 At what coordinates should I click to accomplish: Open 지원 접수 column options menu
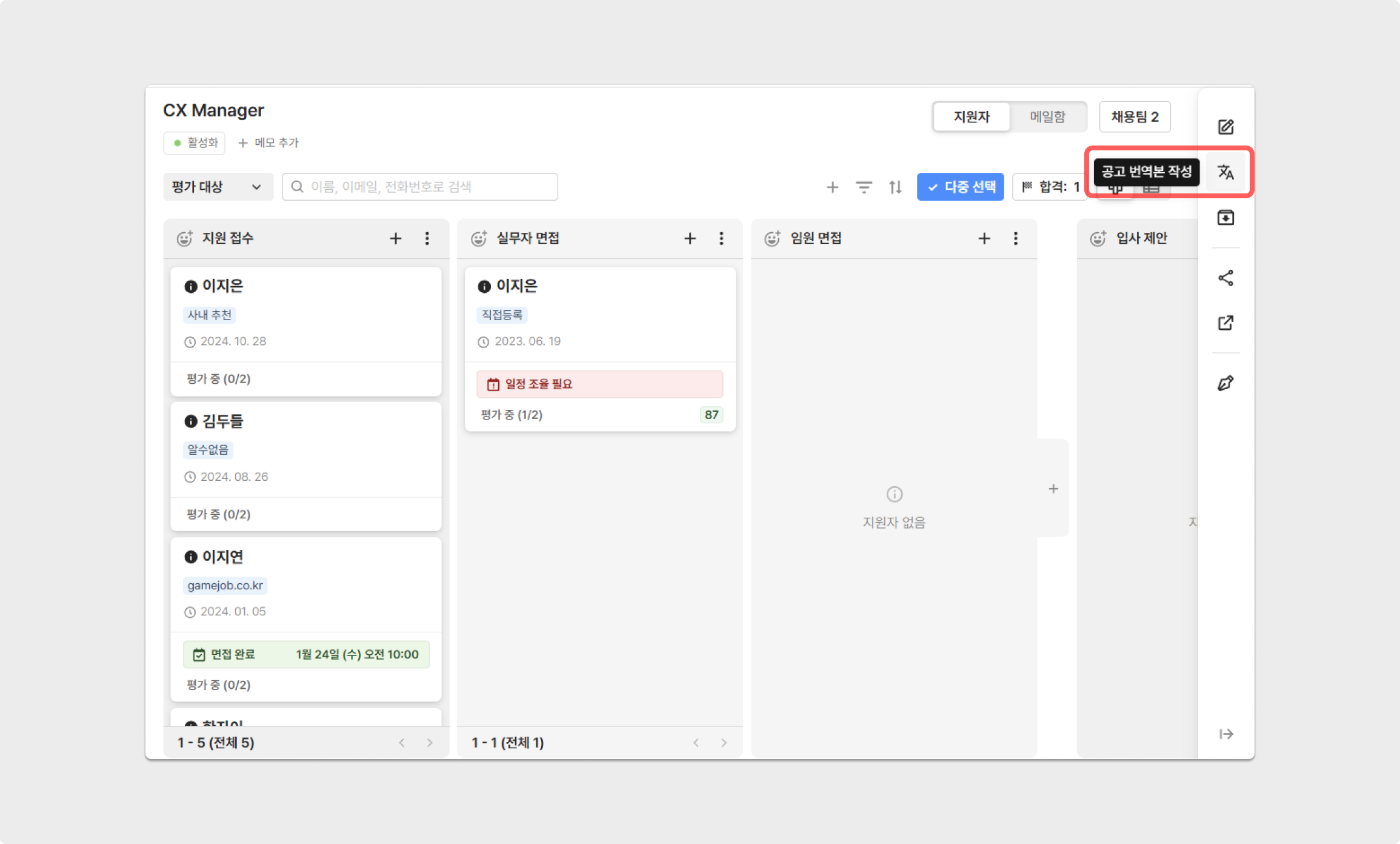[x=427, y=238]
